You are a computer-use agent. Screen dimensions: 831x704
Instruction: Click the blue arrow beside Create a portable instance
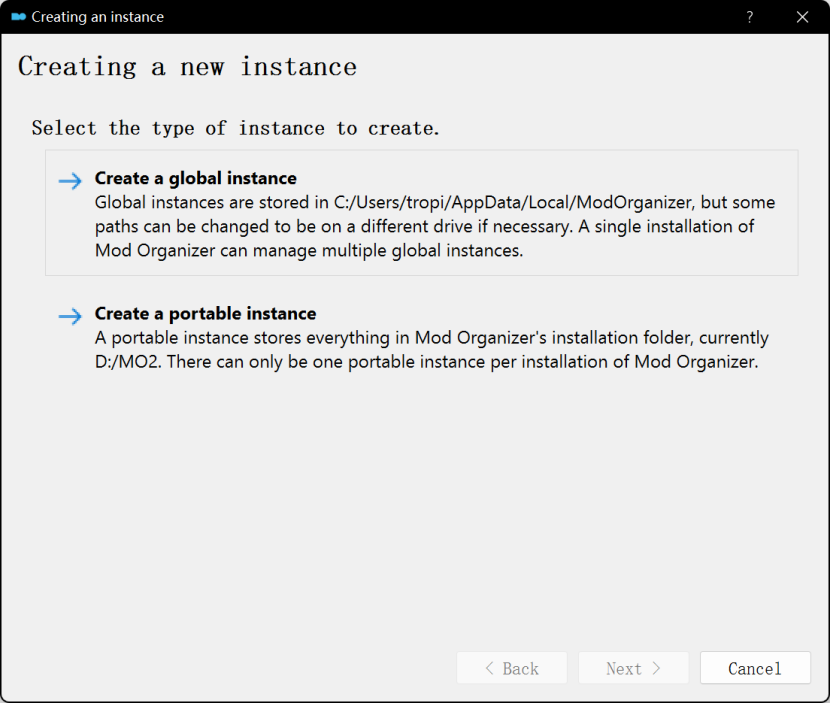coord(70,316)
